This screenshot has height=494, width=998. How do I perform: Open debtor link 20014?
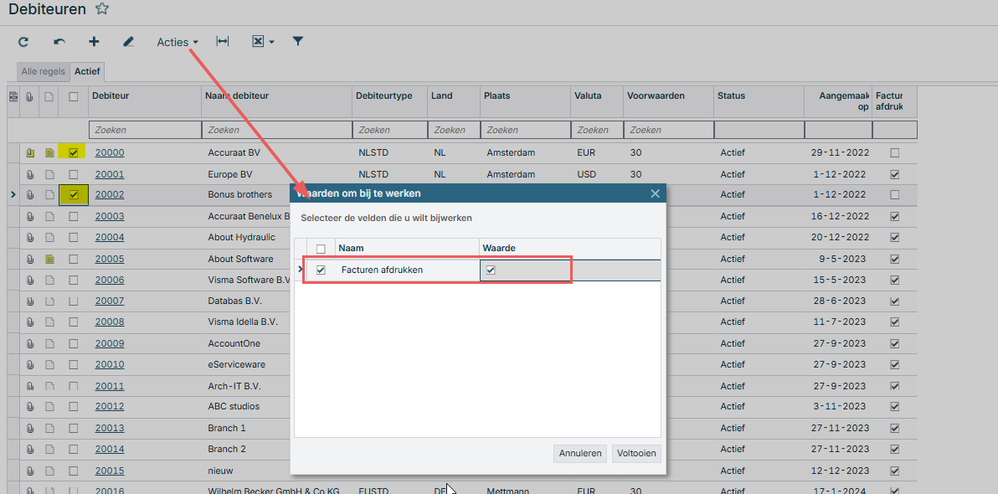(109, 449)
